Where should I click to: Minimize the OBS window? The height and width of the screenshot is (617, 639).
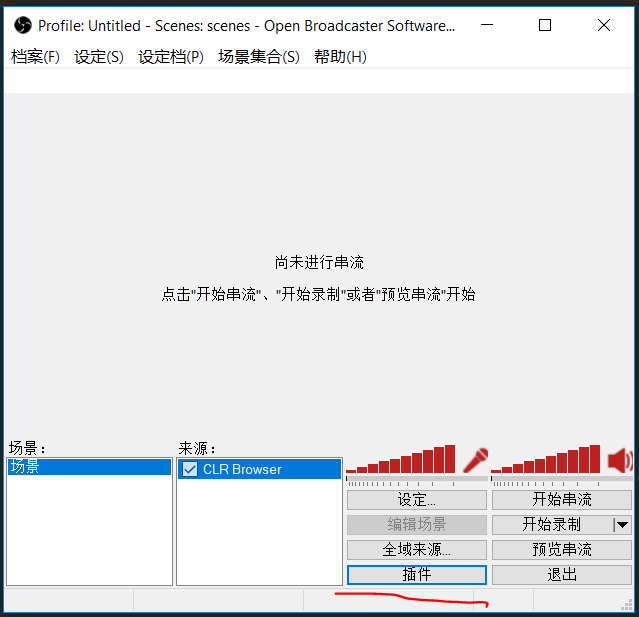487,25
